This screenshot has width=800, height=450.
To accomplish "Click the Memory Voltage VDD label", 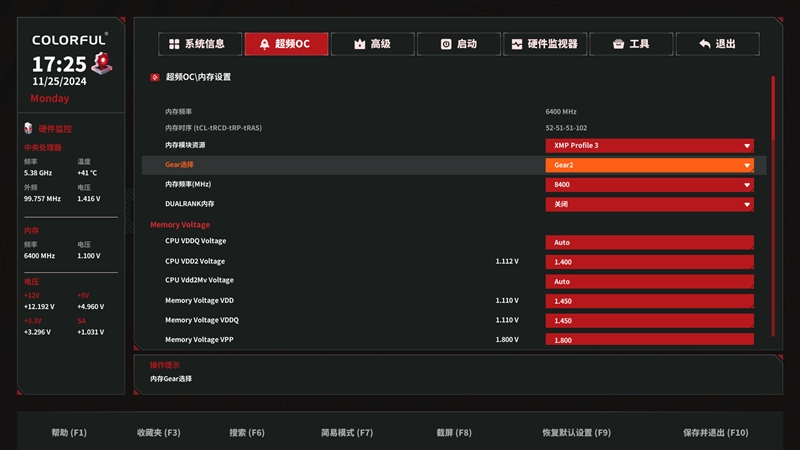I will point(199,301).
